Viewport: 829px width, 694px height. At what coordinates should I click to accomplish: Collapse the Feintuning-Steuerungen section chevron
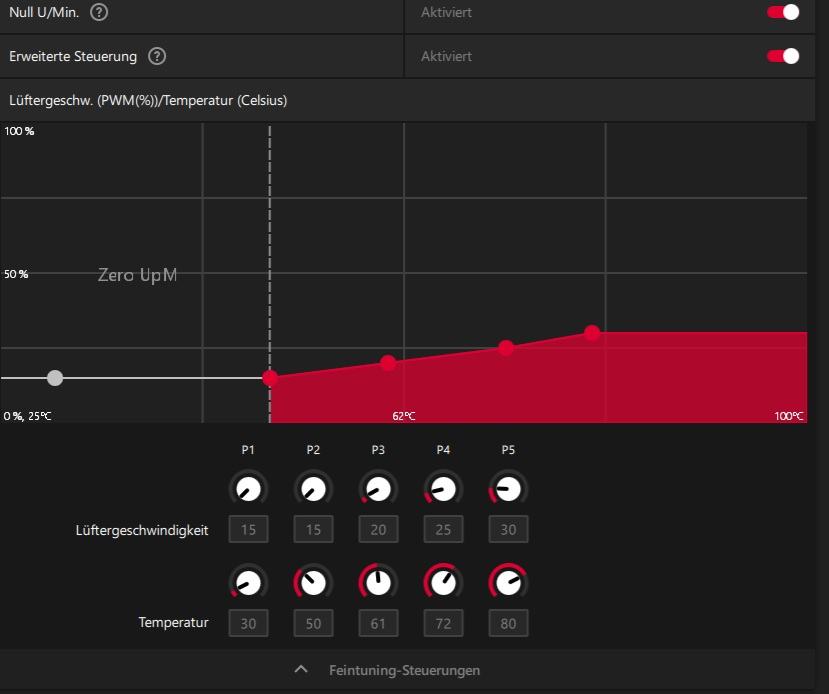(x=301, y=669)
